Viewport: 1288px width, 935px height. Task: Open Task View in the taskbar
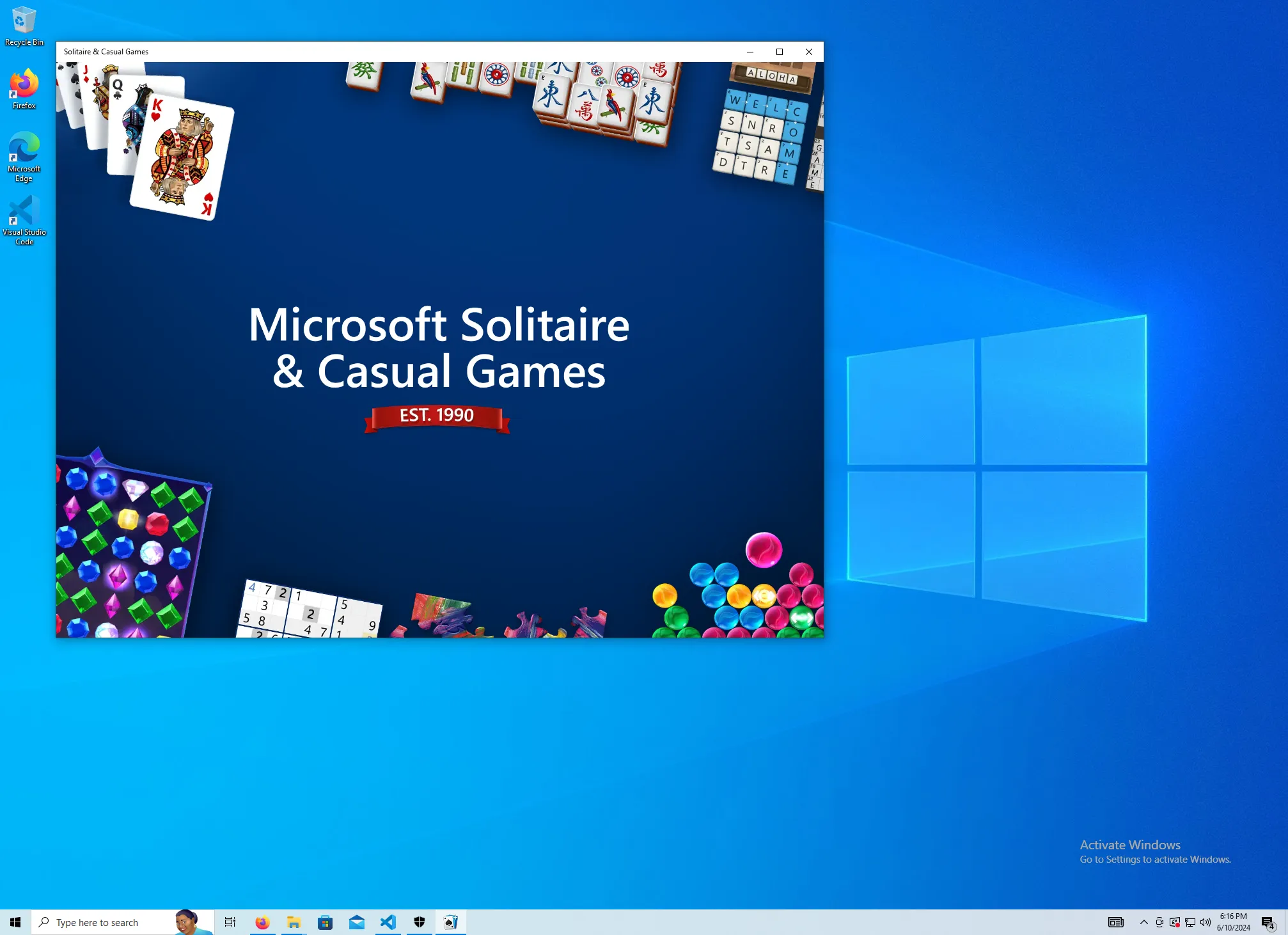(230, 922)
